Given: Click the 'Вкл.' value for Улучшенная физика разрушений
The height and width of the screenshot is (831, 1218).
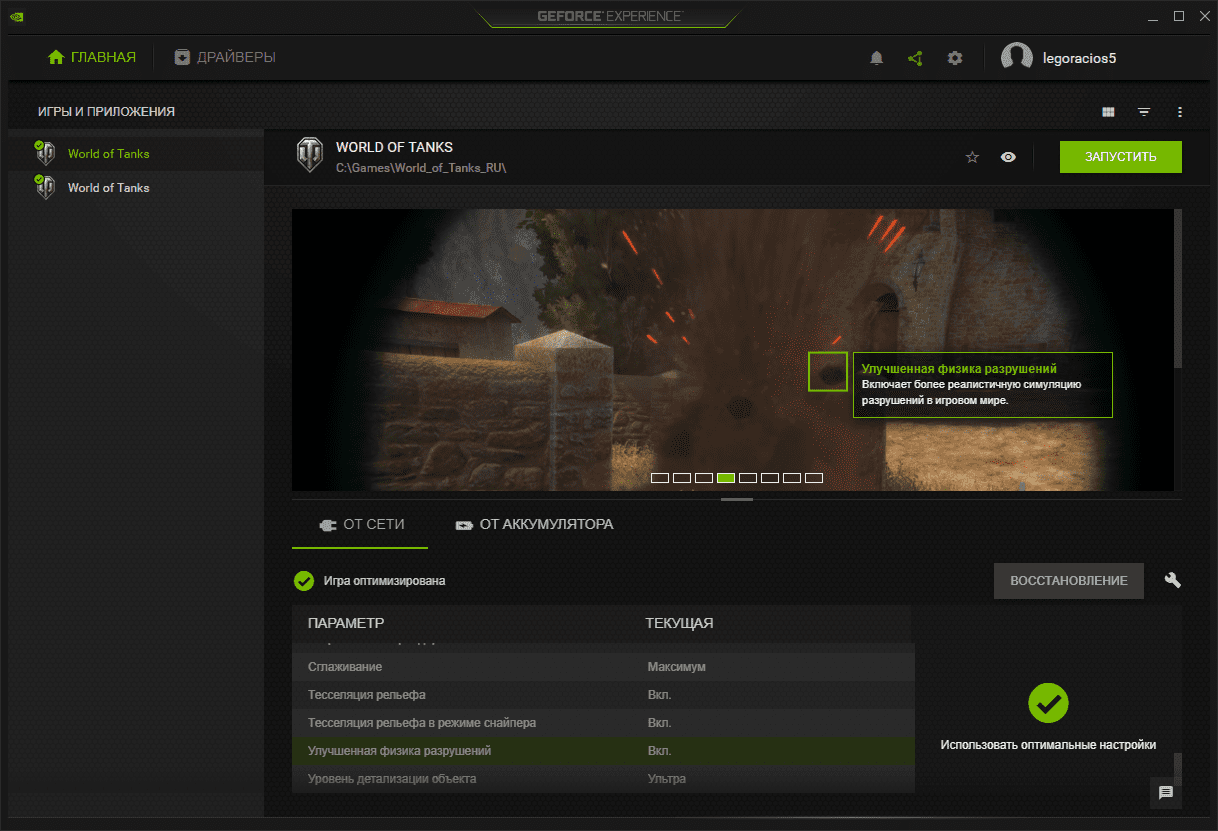Looking at the screenshot, I should point(659,750).
